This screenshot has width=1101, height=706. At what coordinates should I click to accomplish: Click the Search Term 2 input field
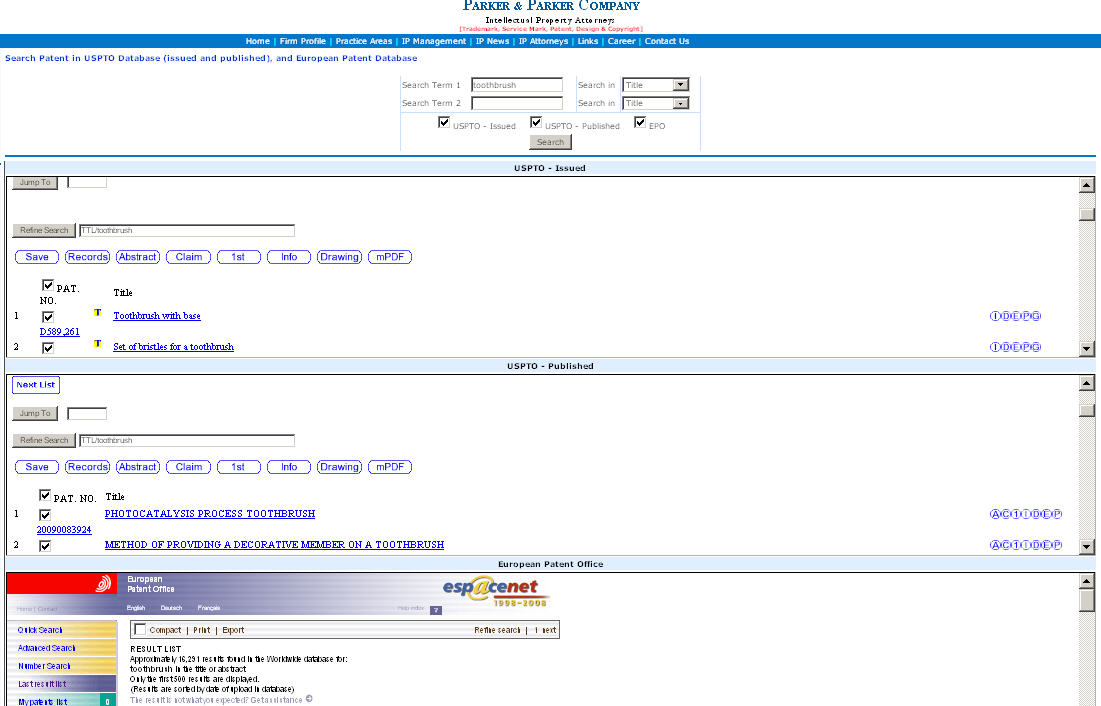point(517,103)
